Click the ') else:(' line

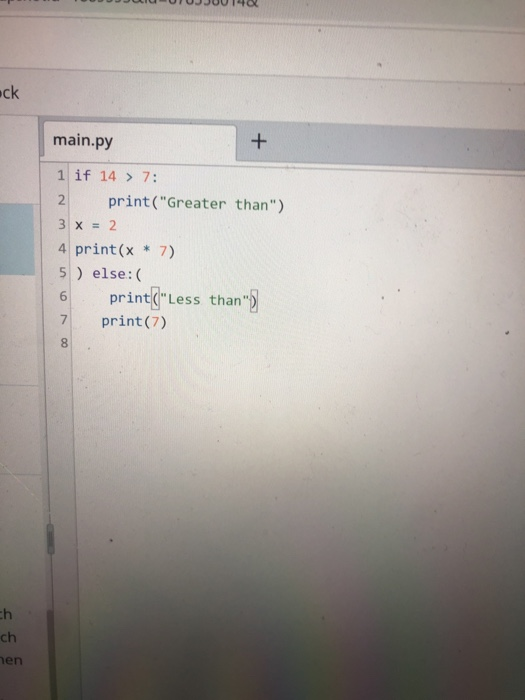(x=108, y=274)
